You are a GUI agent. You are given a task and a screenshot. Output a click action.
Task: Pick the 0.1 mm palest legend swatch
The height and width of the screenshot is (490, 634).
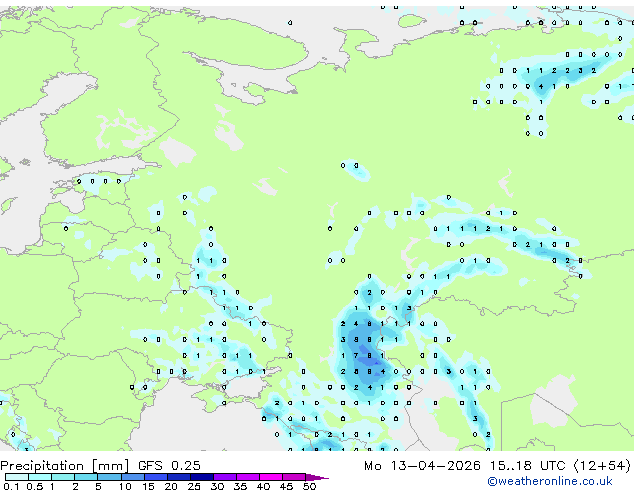click(x=17, y=477)
